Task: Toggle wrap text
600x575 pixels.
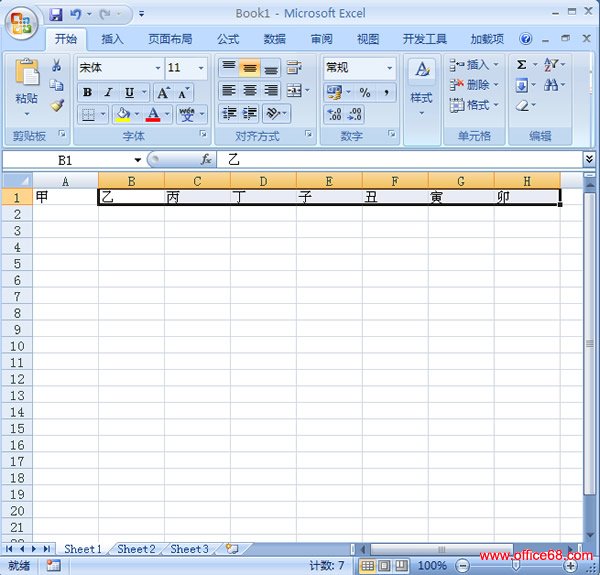Action: [x=294, y=68]
